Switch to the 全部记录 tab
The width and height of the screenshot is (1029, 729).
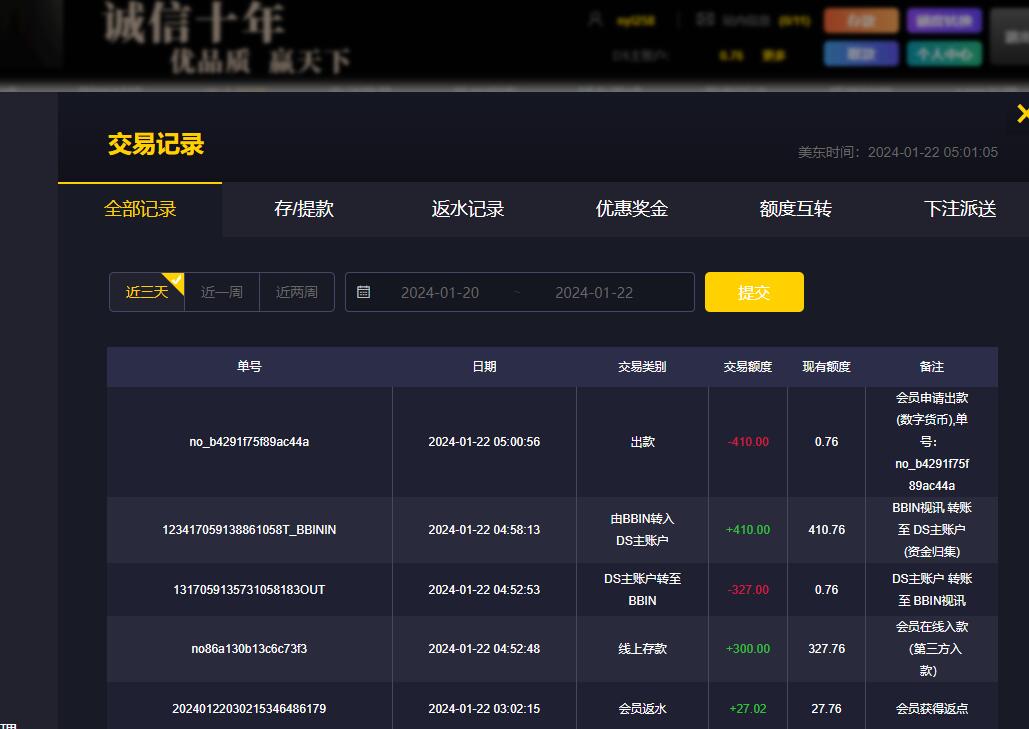pos(140,209)
